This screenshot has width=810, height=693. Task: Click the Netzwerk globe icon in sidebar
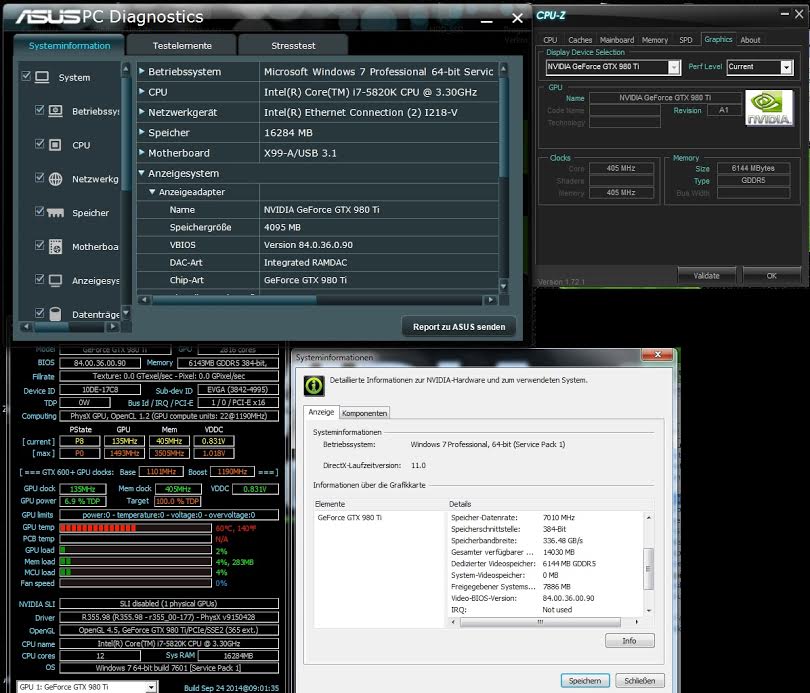(x=55, y=179)
